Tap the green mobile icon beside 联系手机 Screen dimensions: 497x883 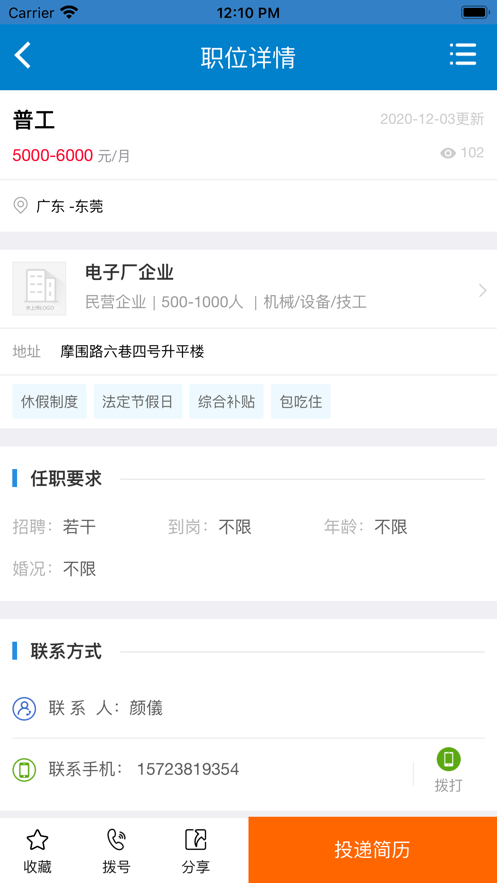[24, 770]
